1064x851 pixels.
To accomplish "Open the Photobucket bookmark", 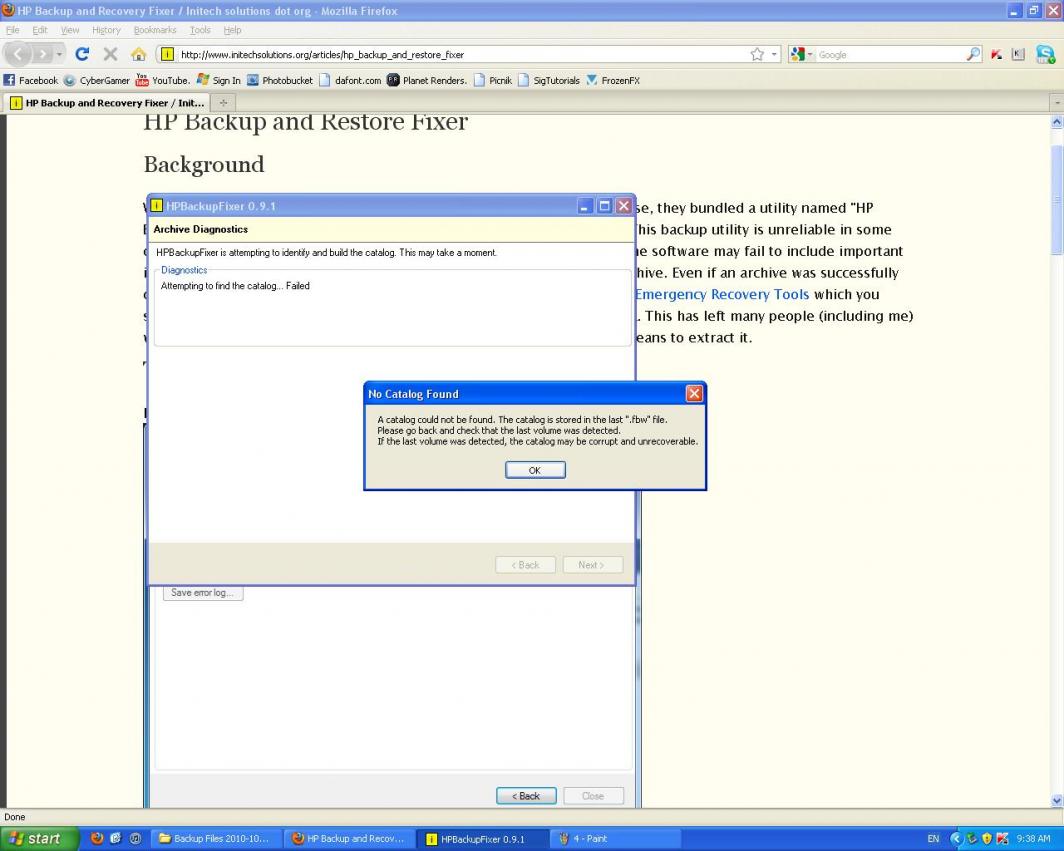I will [280, 80].
